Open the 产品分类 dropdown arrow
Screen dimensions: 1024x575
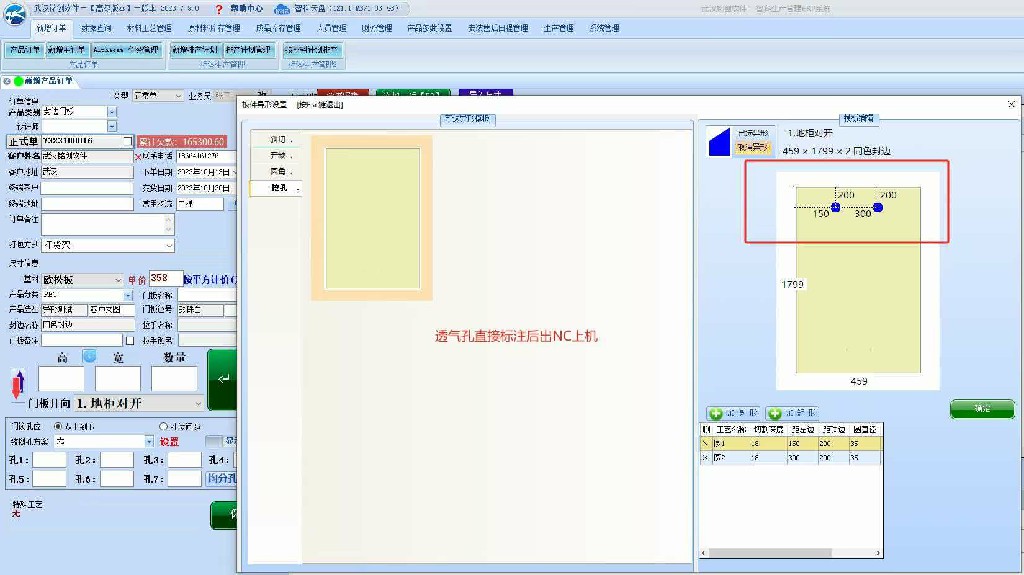tap(128, 295)
